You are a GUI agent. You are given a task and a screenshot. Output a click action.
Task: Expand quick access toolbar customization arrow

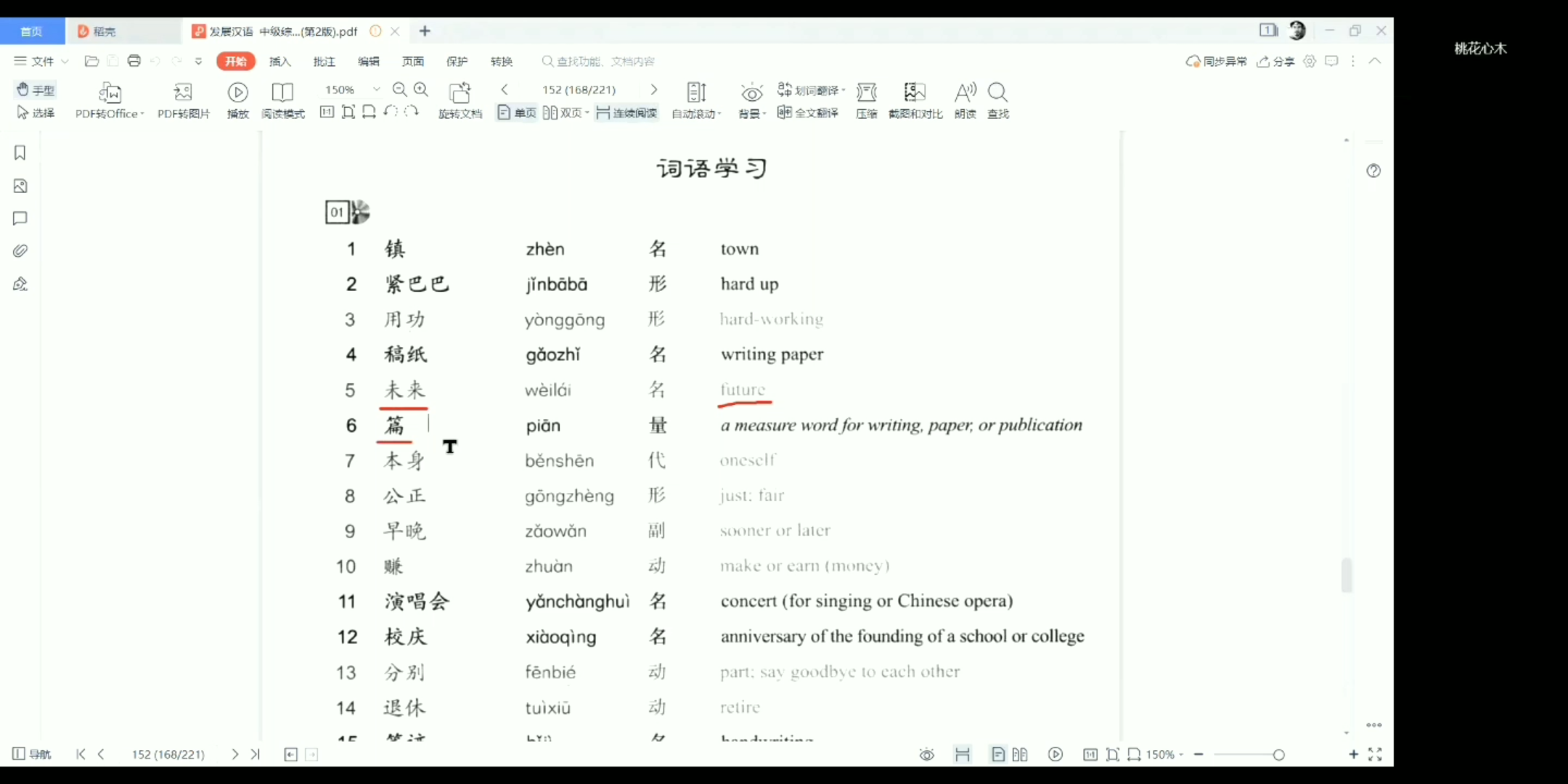point(198,62)
